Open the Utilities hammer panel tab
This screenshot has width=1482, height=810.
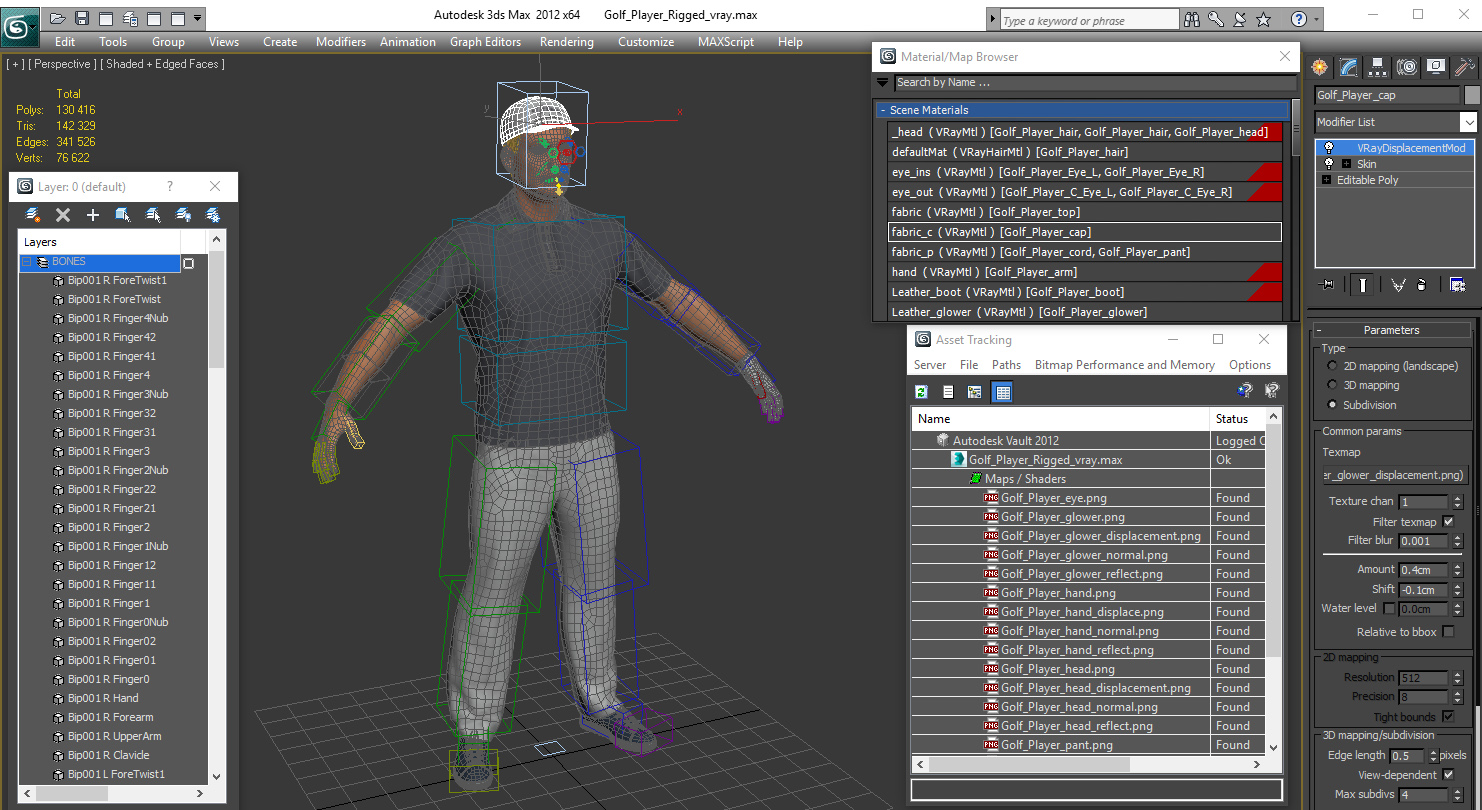[1465, 67]
